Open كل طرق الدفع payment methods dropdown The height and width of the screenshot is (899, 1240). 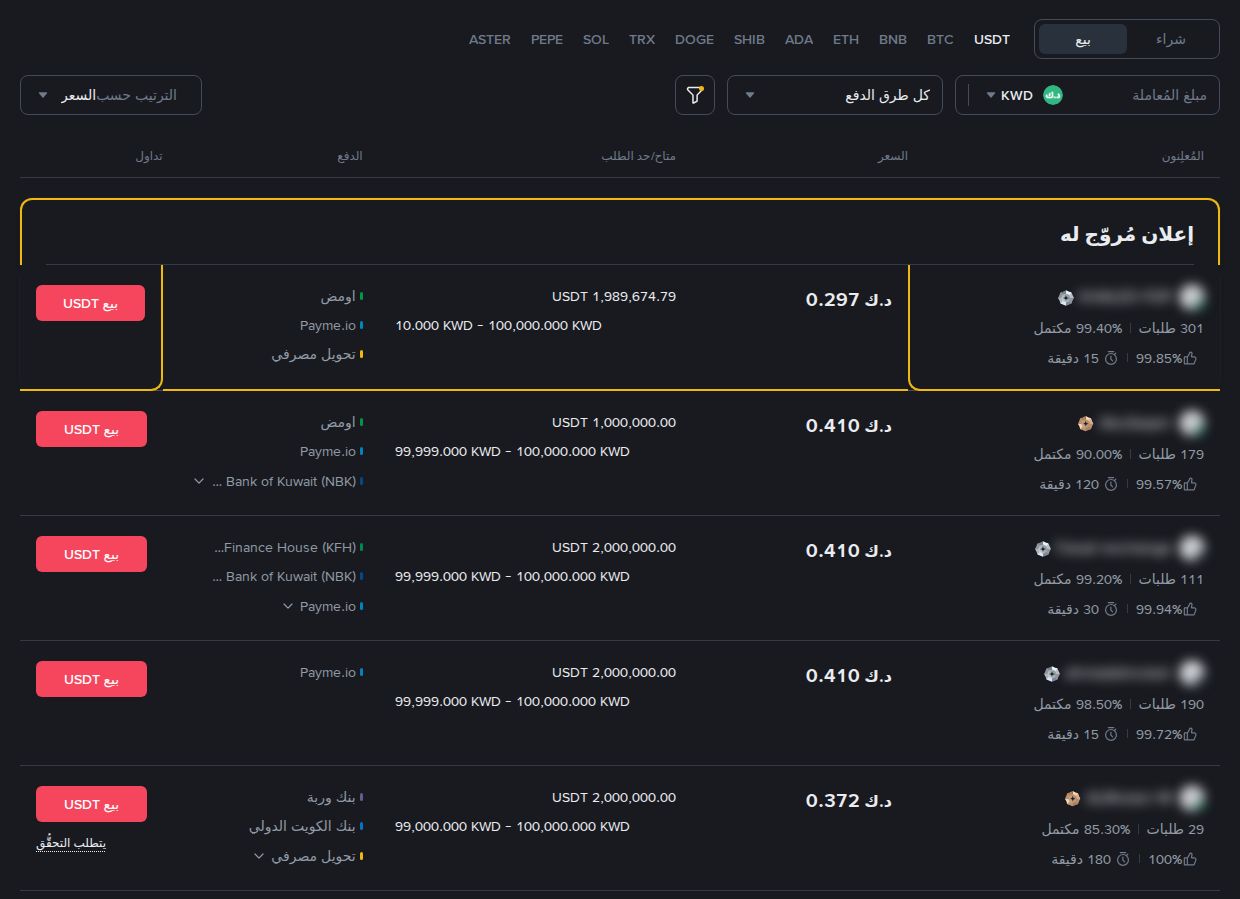pos(835,95)
